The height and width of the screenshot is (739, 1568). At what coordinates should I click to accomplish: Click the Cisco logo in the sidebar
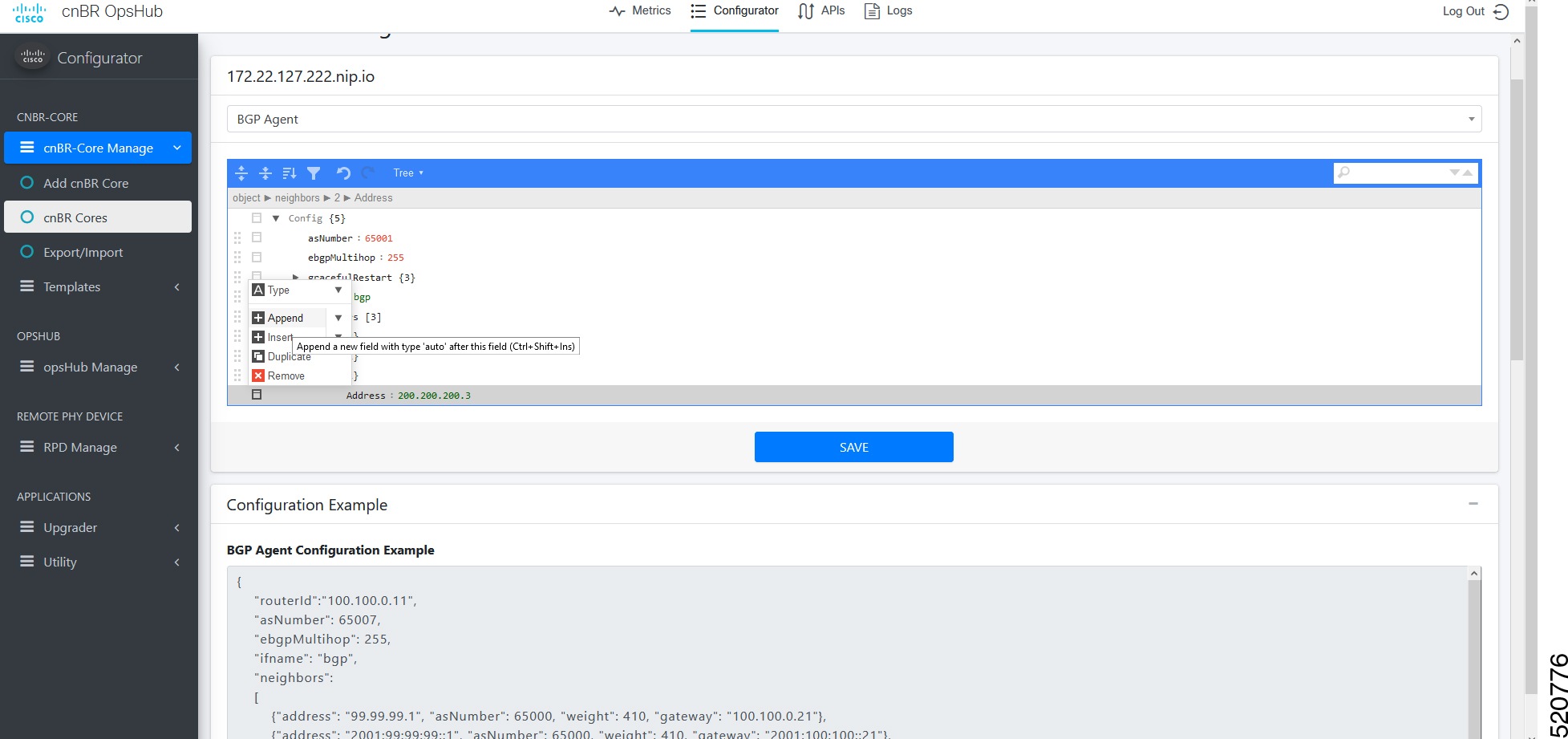click(30, 56)
